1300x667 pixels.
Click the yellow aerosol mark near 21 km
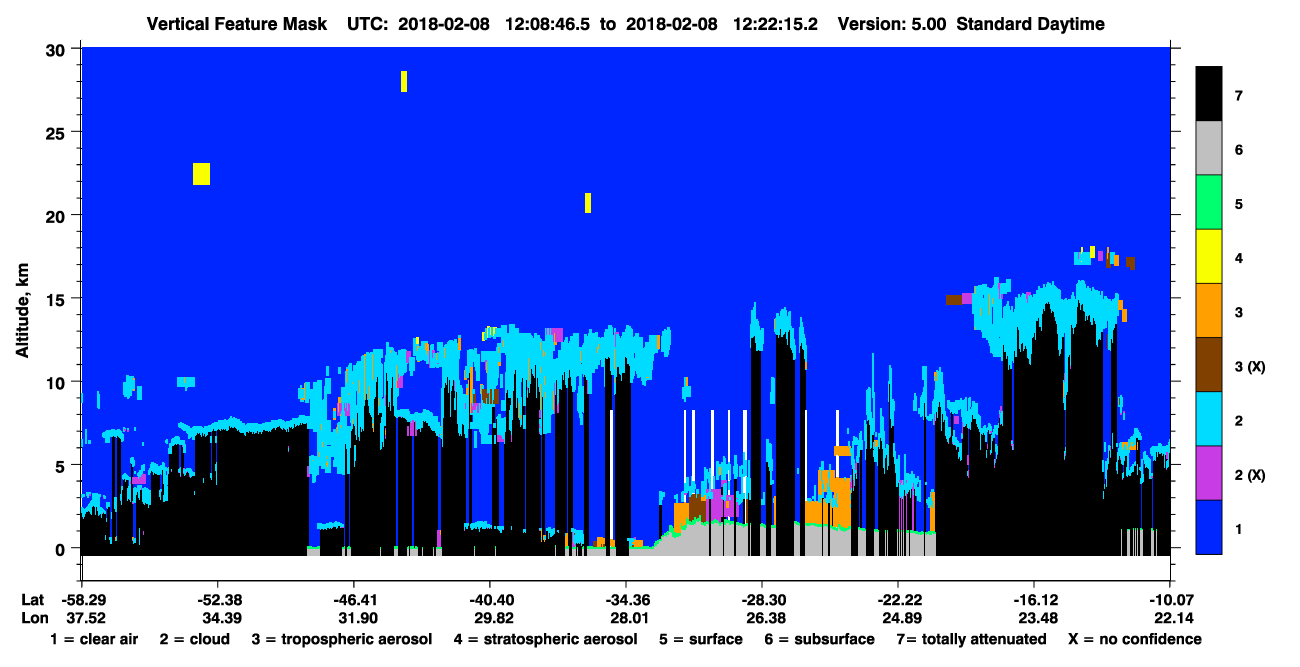click(588, 203)
